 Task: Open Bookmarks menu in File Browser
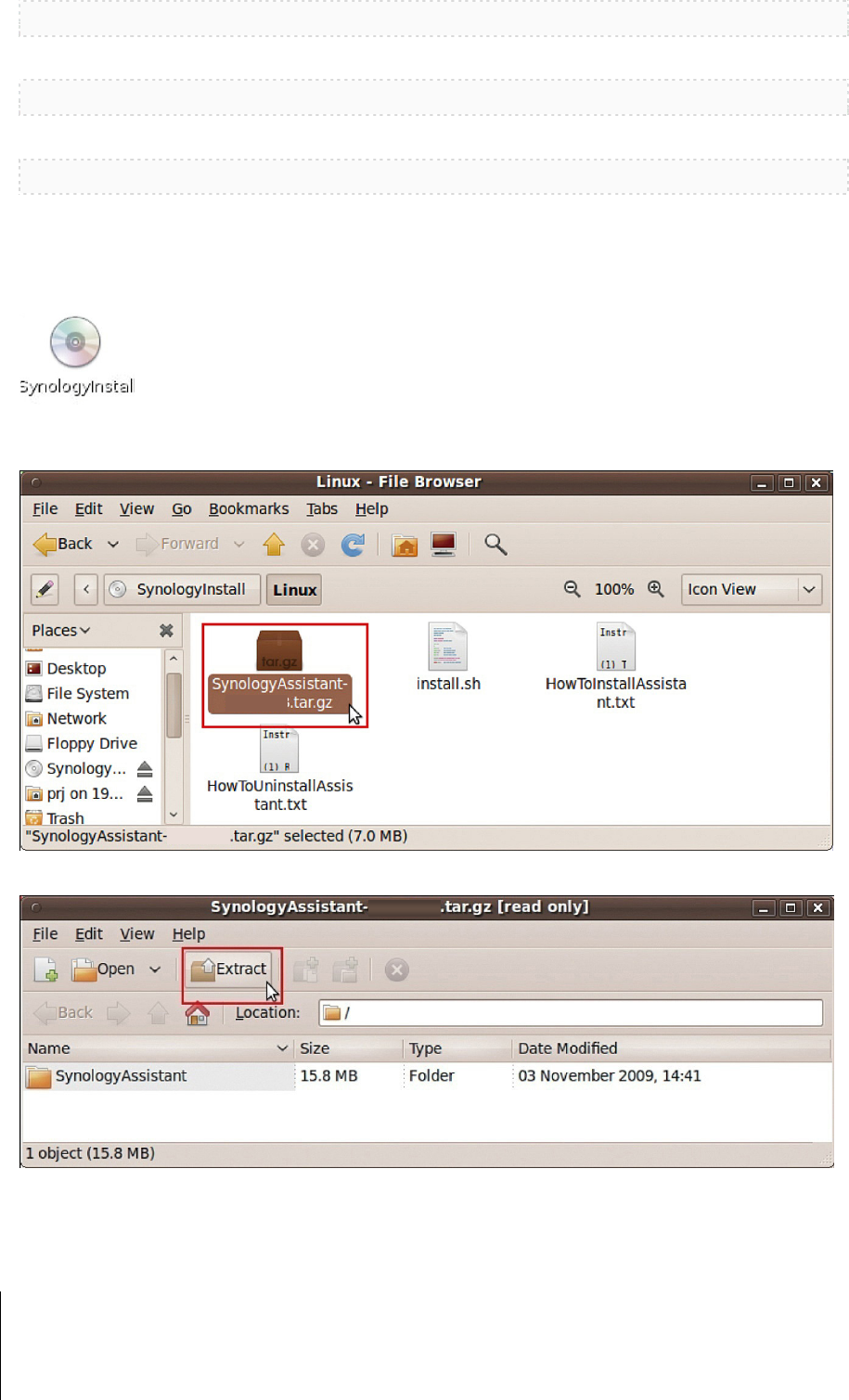[x=249, y=508]
